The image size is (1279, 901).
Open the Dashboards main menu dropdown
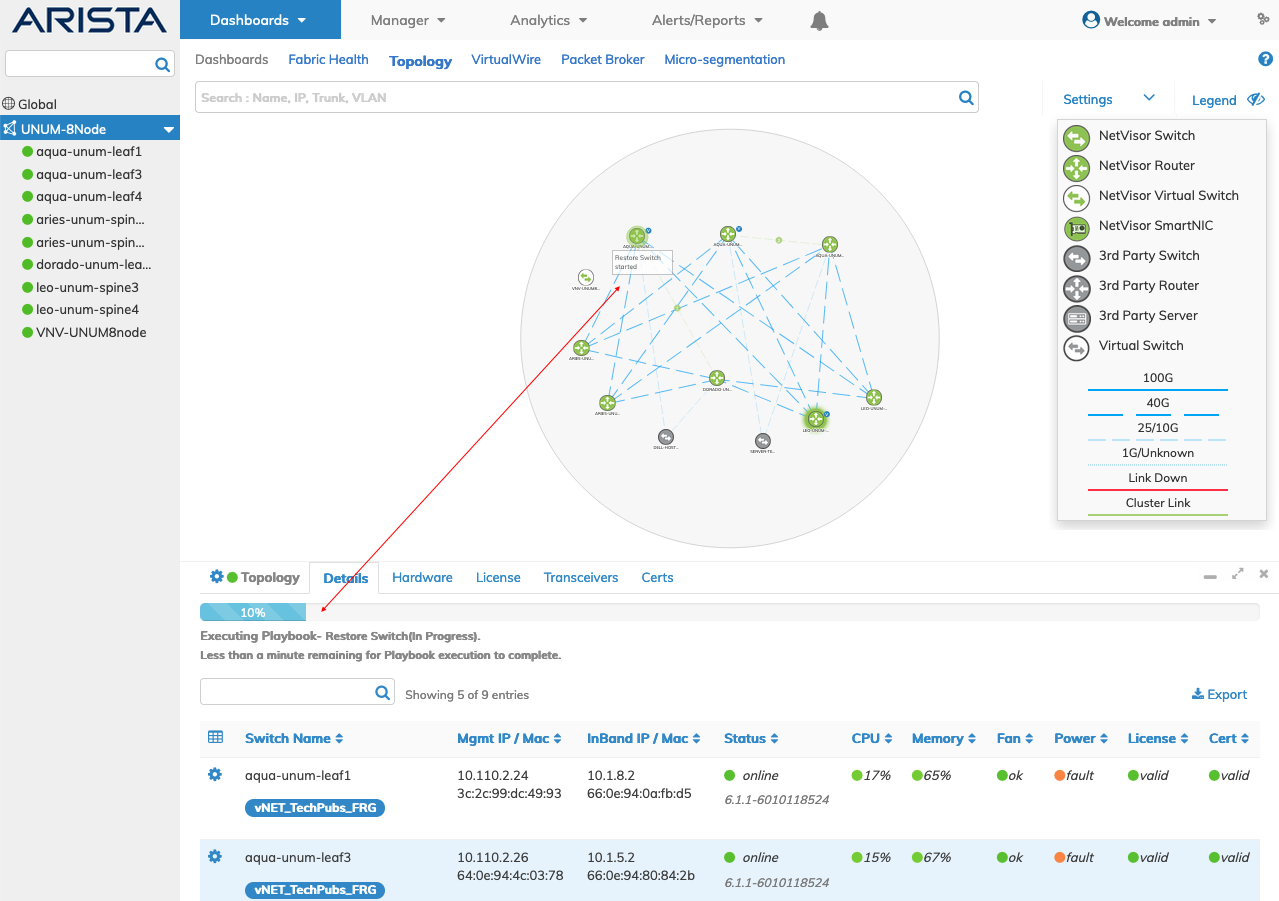(260, 20)
